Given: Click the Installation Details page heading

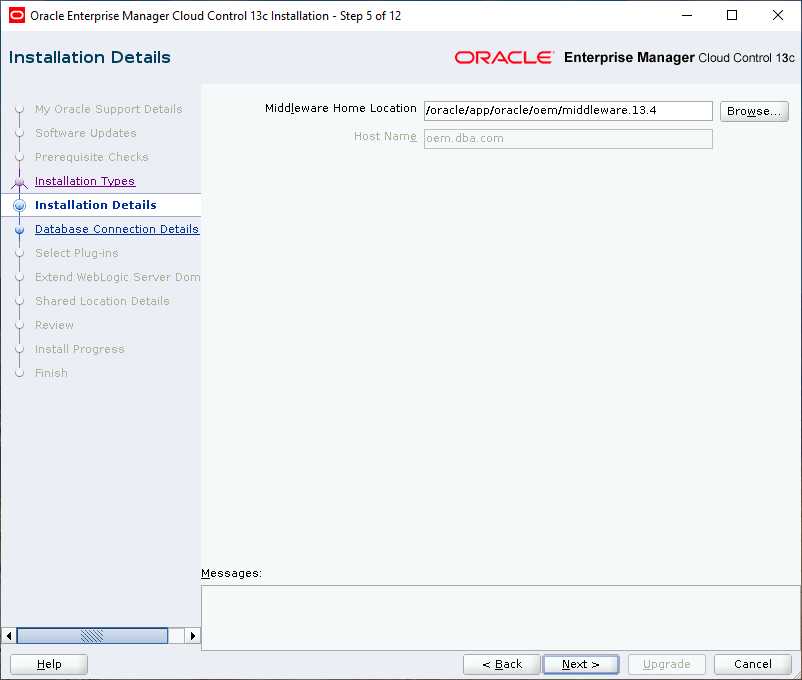Looking at the screenshot, I should point(90,57).
